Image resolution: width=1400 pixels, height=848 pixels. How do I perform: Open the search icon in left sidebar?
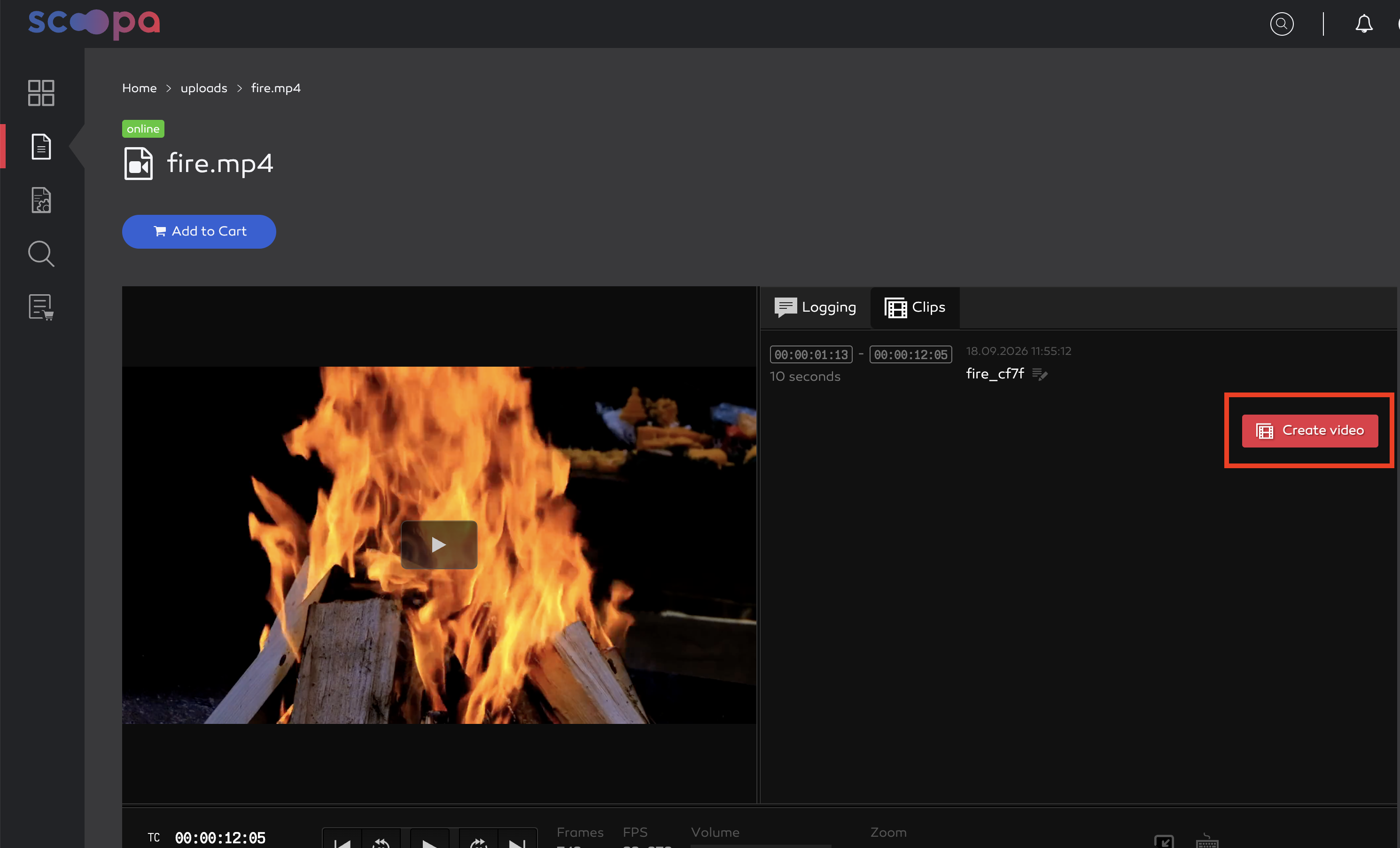[41, 253]
